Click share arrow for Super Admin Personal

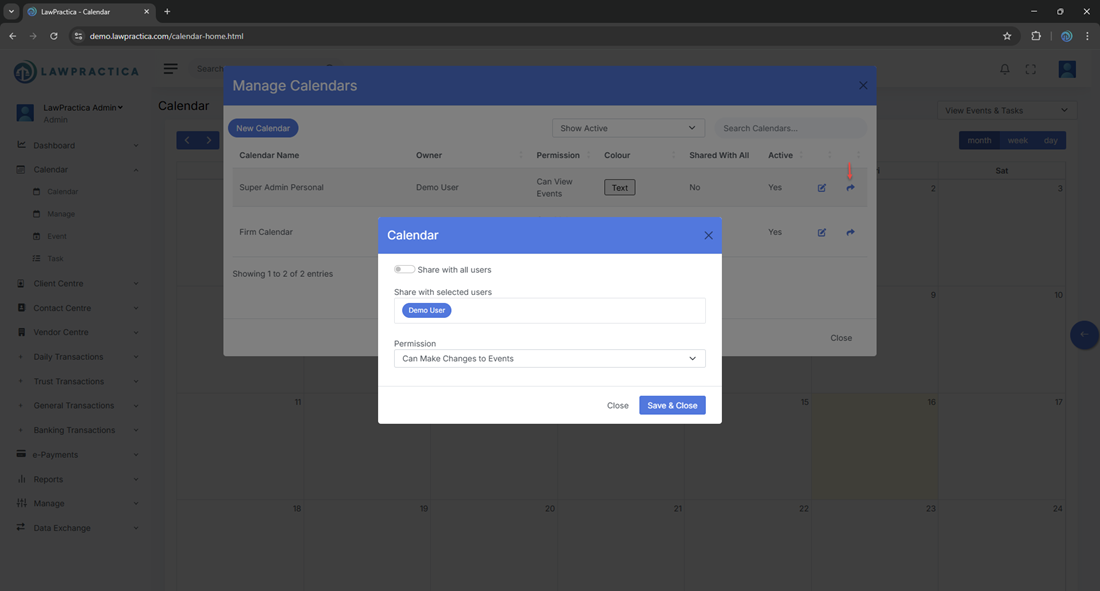click(850, 188)
